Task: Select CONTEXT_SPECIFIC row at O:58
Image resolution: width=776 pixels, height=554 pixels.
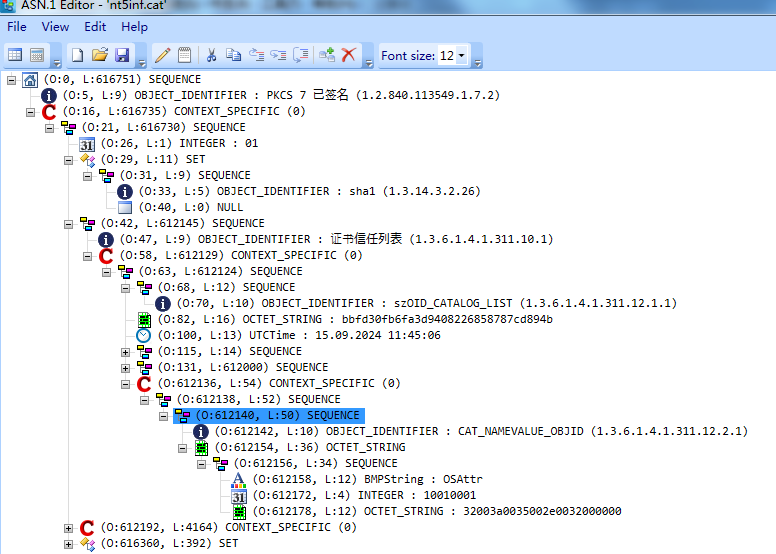Action: point(241,255)
